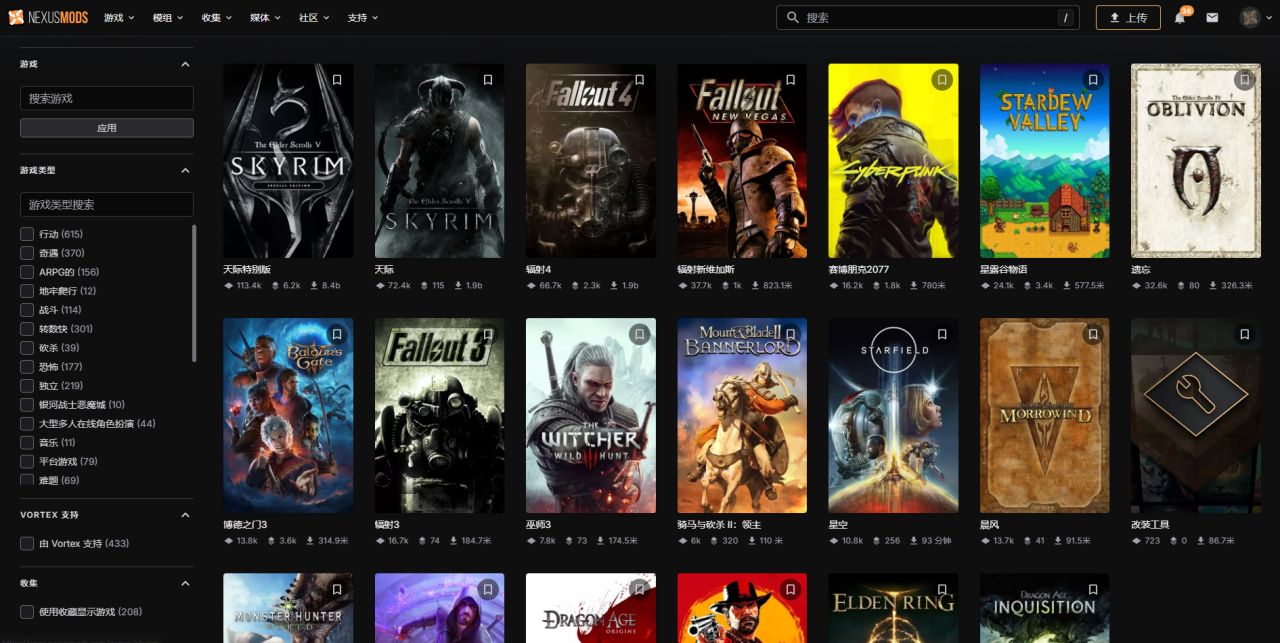Bookmark the 改装工具 card
1280x643 pixels.
tap(1244, 334)
